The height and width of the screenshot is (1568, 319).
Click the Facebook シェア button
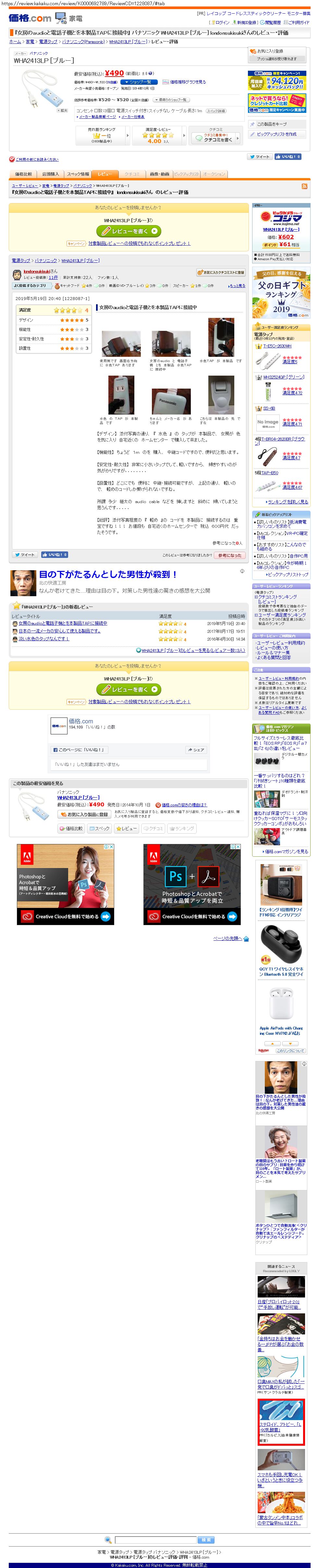pyautogui.click(x=195, y=749)
